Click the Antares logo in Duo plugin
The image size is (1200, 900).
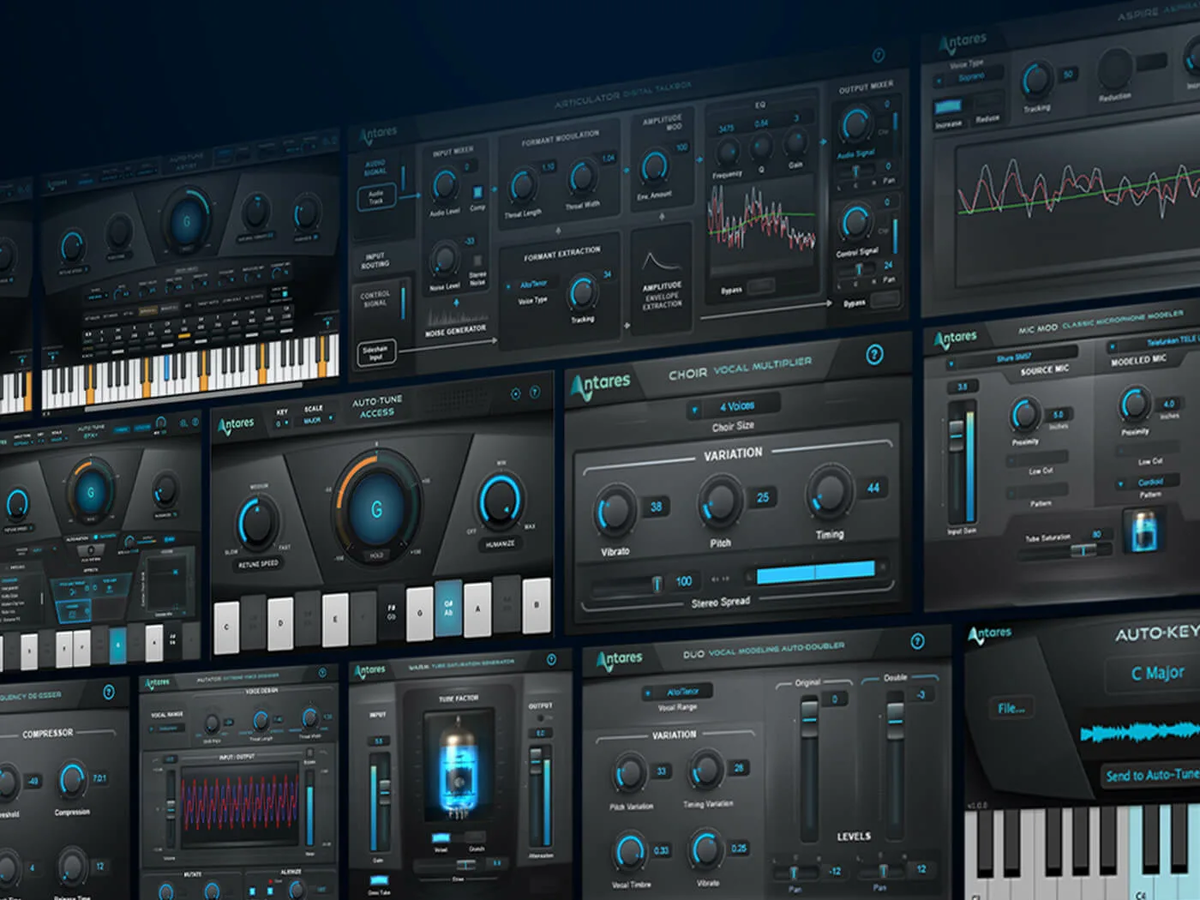pyautogui.click(x=619, y=660)
